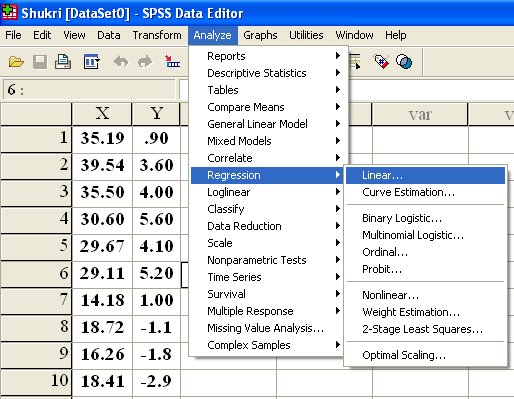Click cell with value -2.9
The image size is (514, 399).
[156, 382]
